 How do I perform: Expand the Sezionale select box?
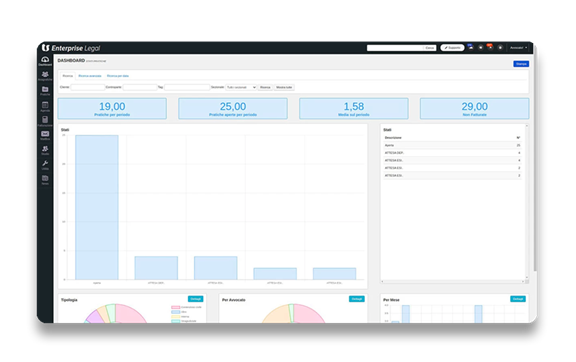241,87
